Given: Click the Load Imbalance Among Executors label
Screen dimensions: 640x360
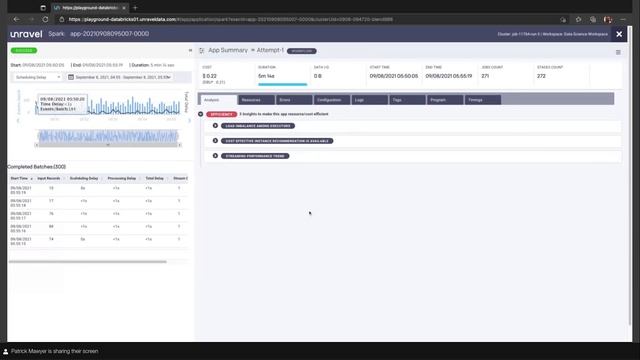Looking at the screenshot, I should (x=258, y=126).
